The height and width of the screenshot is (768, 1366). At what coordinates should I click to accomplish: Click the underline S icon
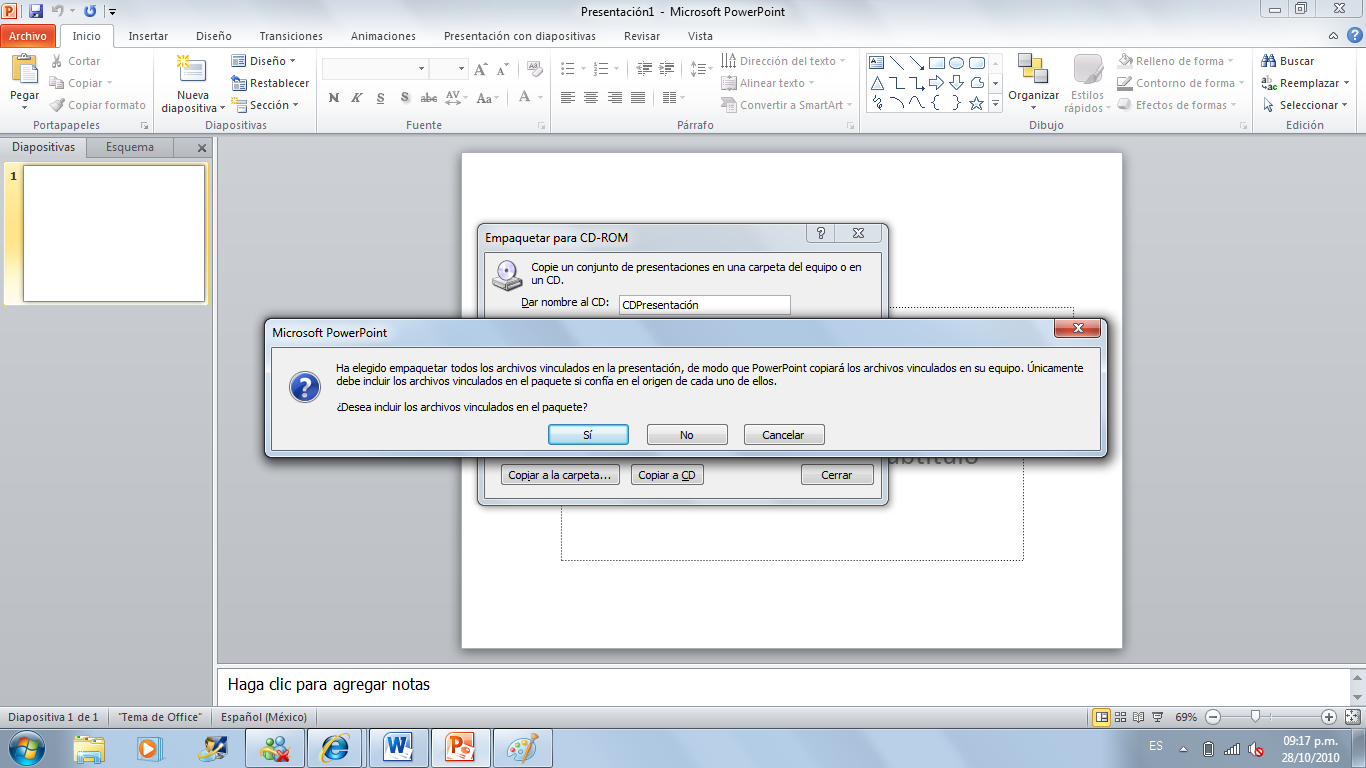(x=381, y=98)
